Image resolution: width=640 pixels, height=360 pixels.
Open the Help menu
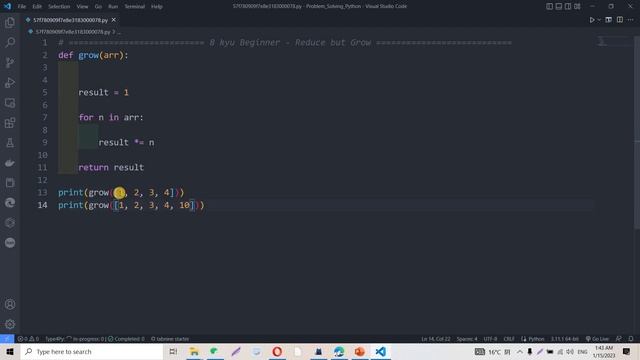tap(157, 7)
